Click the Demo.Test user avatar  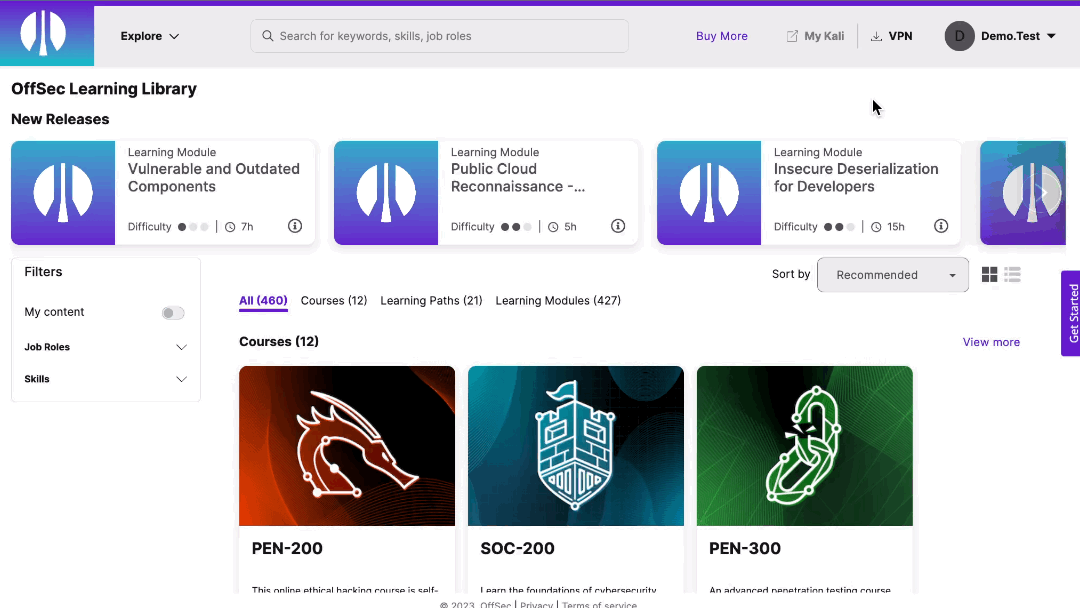point(959,36)
